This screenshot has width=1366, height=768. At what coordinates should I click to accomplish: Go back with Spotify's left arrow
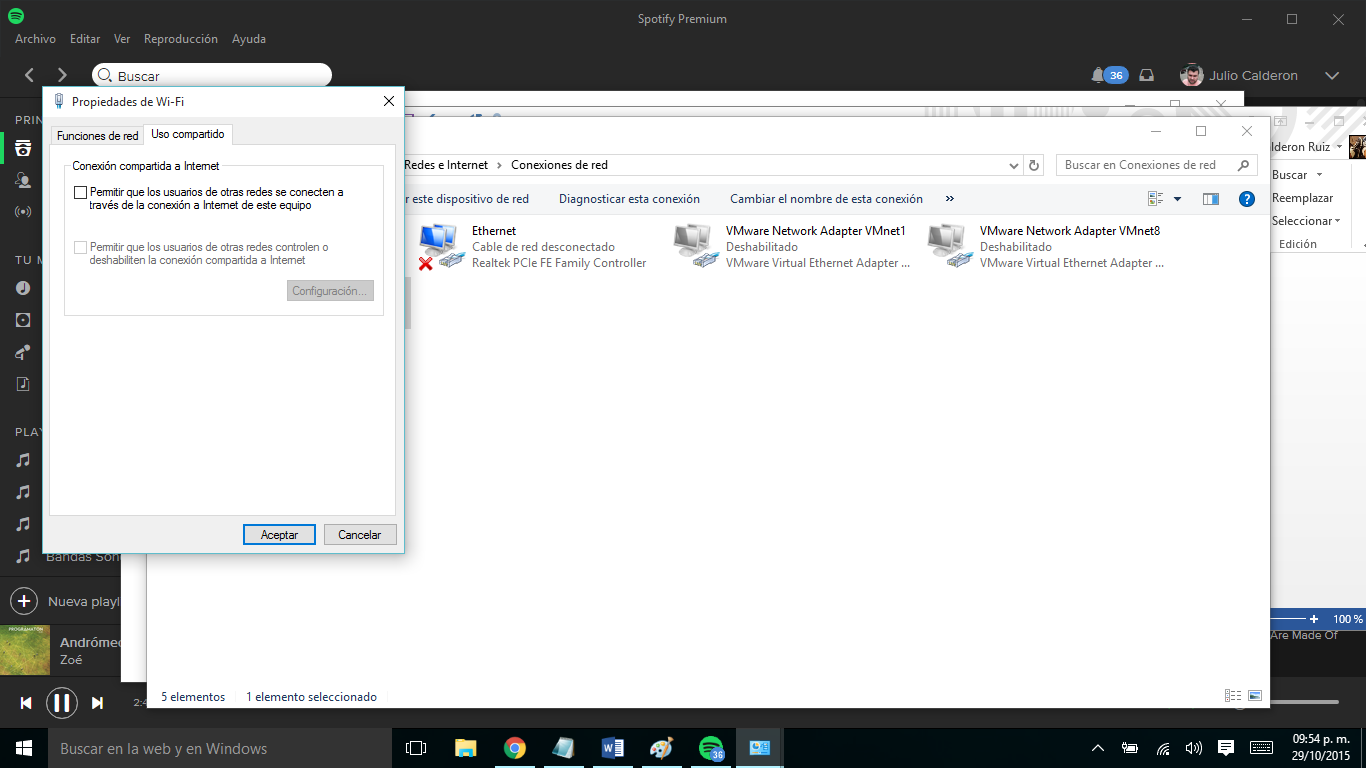coord(30,75)
